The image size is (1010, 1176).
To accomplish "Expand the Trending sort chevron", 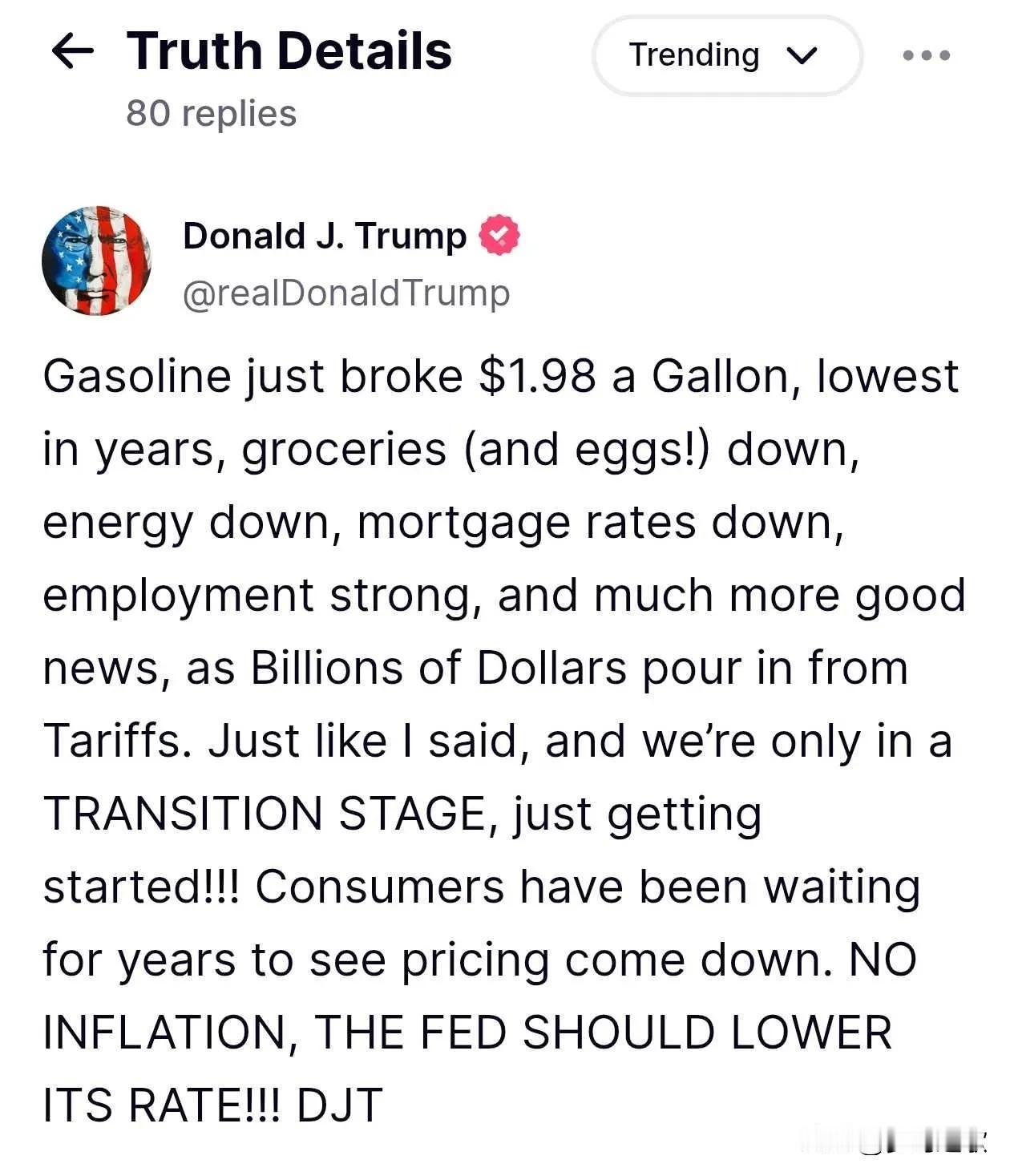I will 802,55.
